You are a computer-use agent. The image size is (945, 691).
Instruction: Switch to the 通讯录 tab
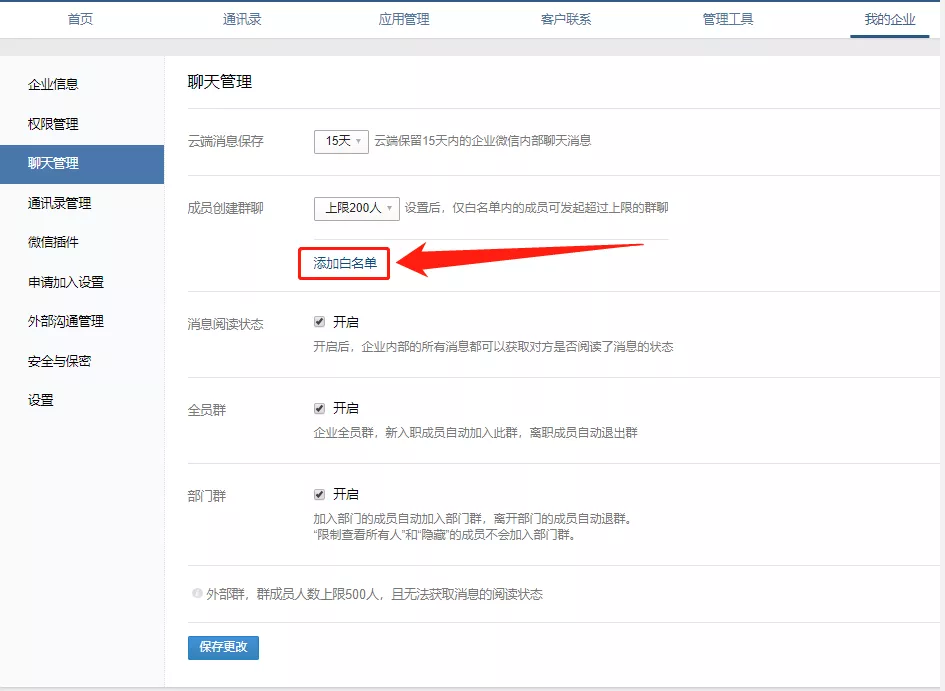[x=241, y=17]
